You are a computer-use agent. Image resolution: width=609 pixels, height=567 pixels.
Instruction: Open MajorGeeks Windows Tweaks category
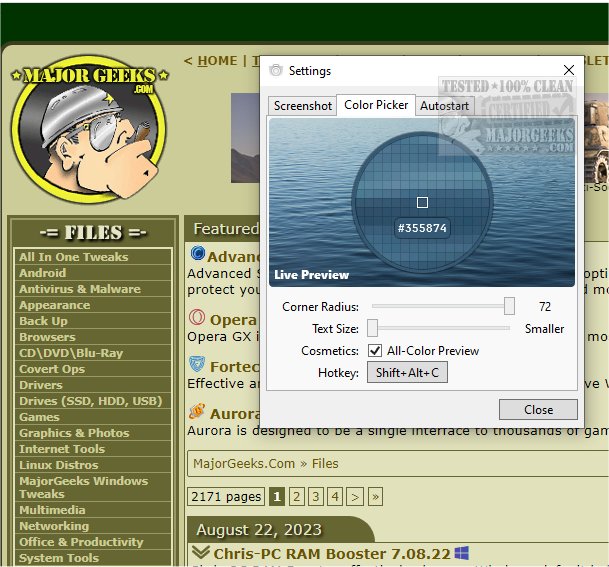(x=84, y=487)
